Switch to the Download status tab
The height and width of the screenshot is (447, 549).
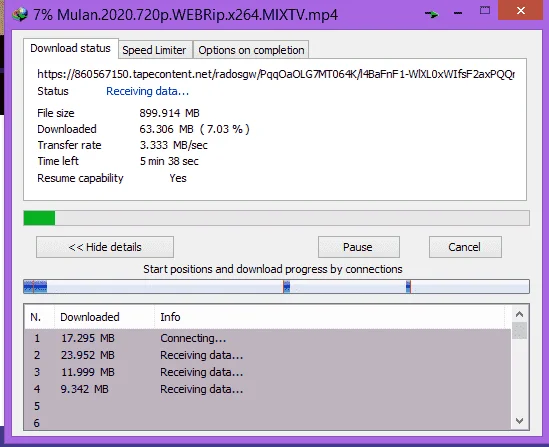coord(71,48)
